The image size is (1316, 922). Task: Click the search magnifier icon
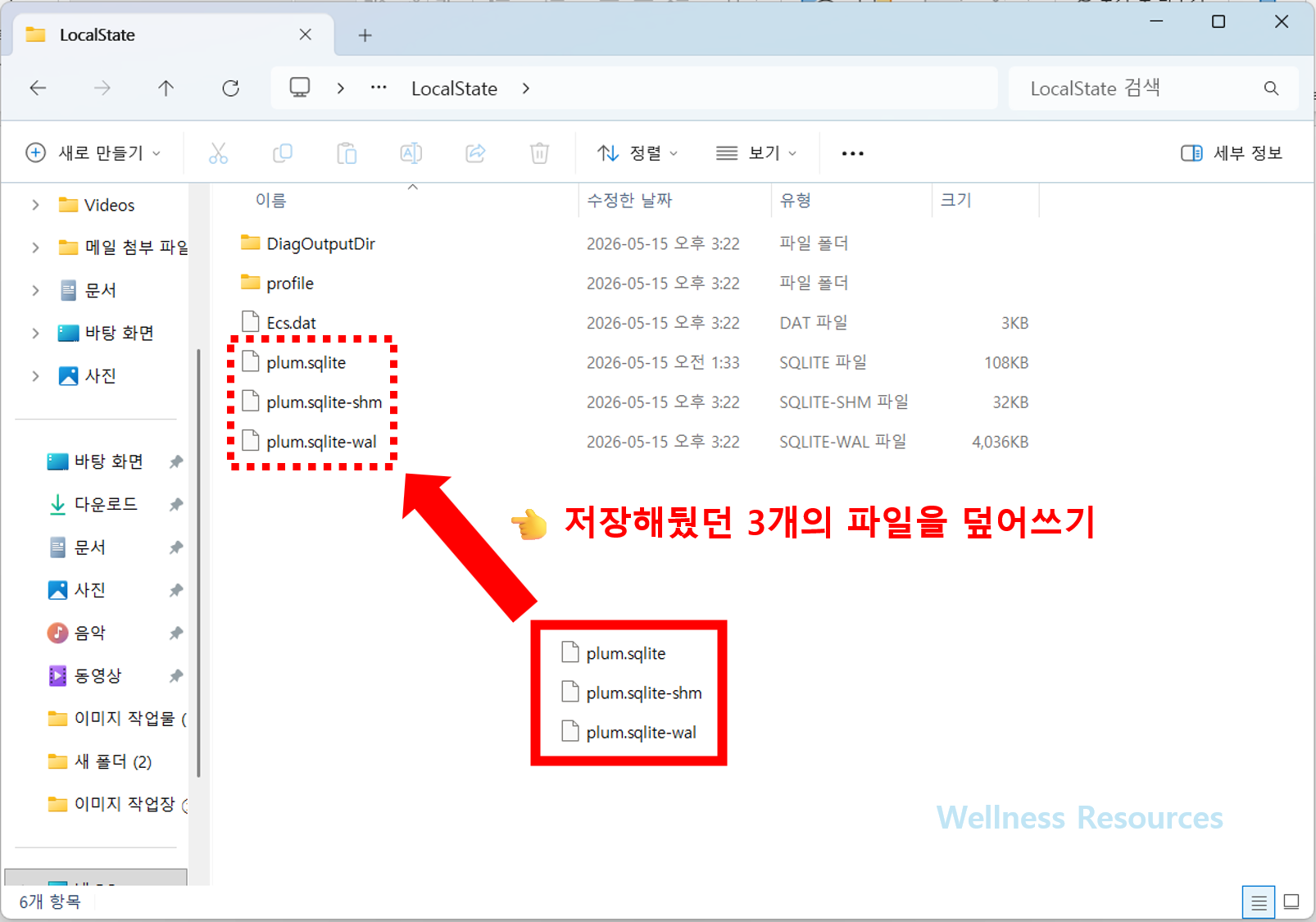(1271, 89)
